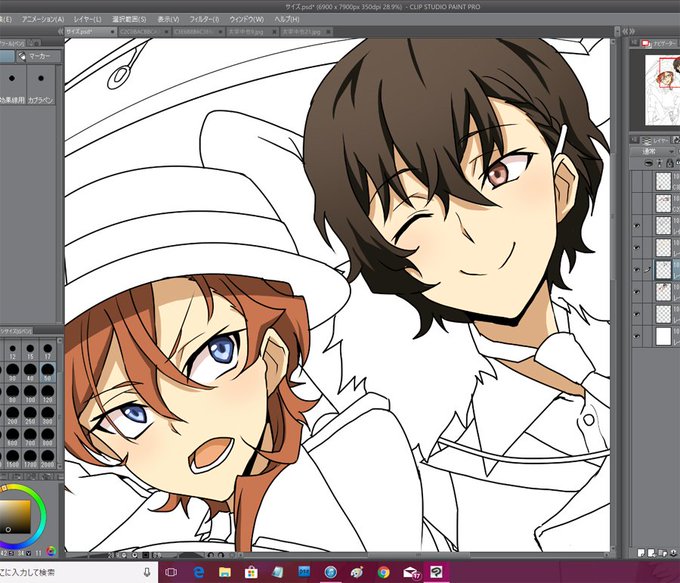The width and height of the screenshot is (680, 583).
Task: Toggle the lock layer icon
Action: [x=670, y=163]
